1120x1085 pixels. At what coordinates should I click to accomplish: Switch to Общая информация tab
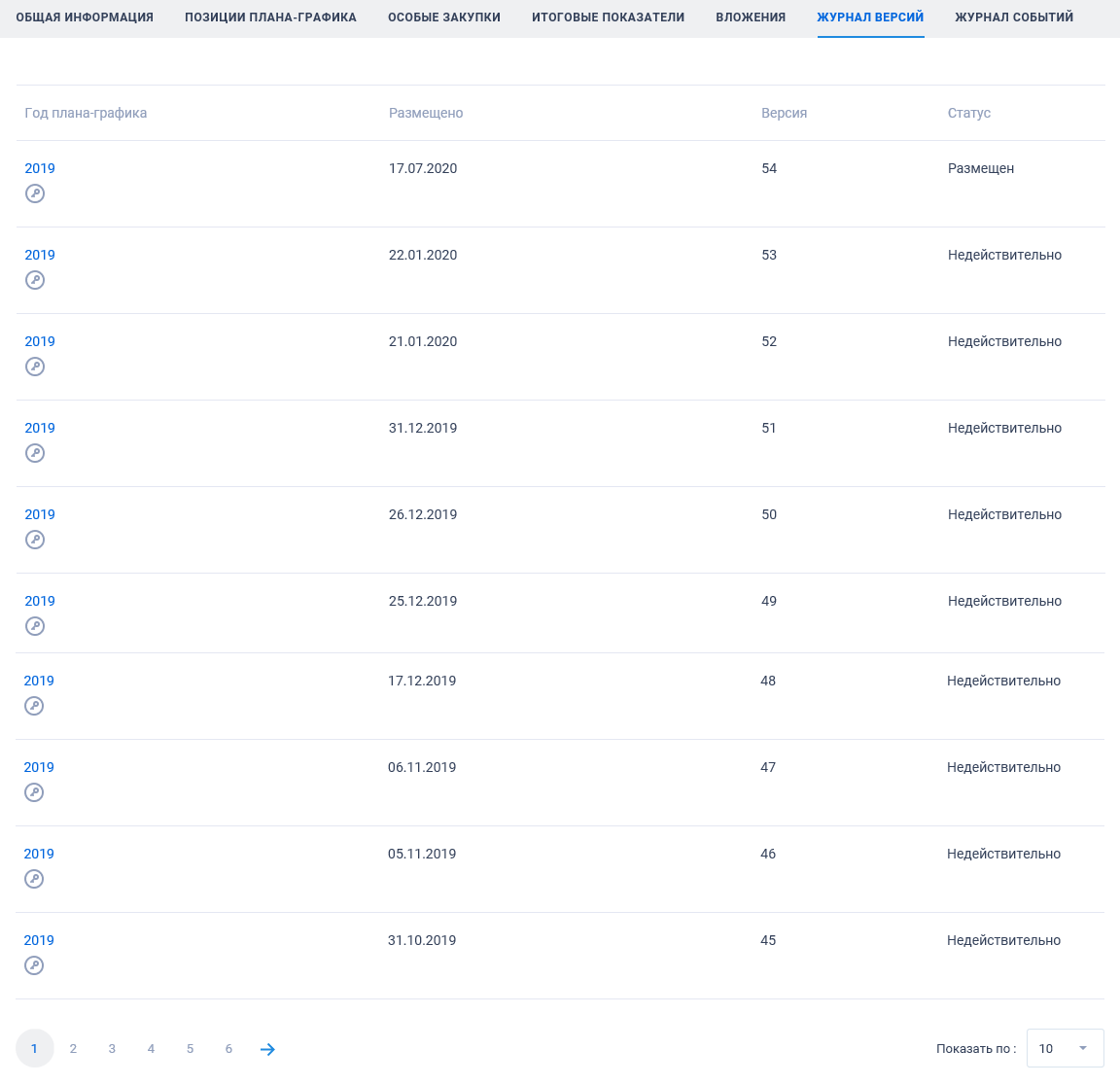85,17
